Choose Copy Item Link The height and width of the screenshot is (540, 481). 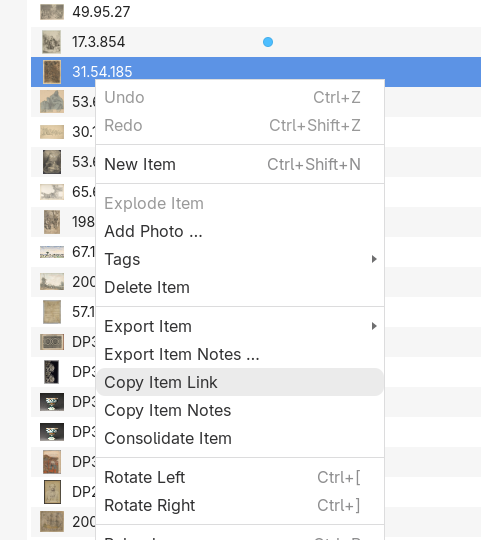point(240,382)
